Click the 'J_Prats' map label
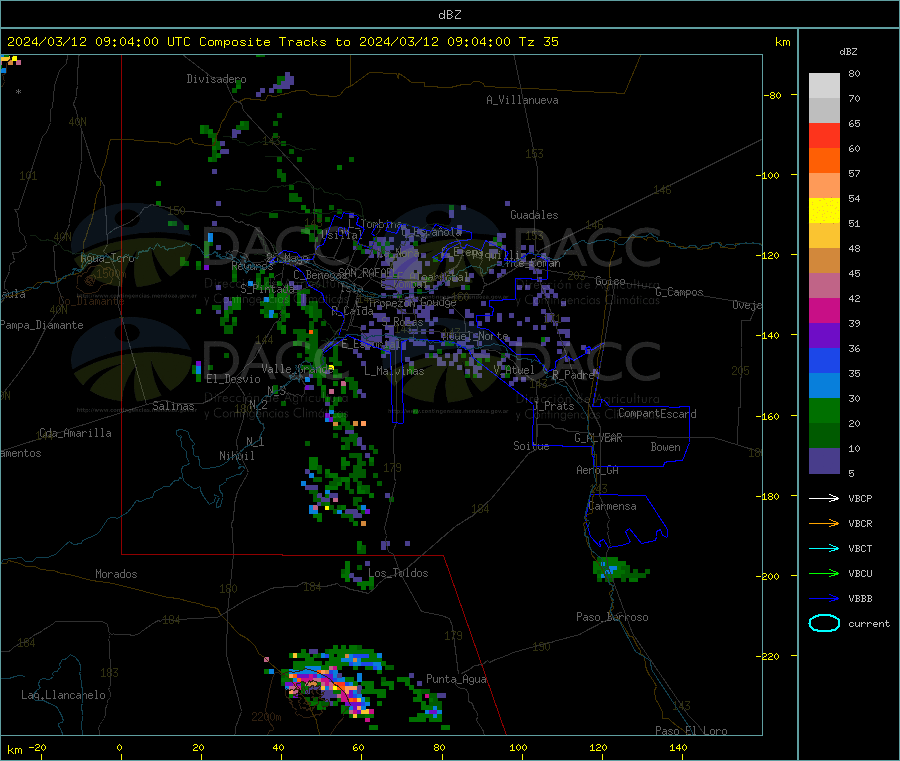This screenshot has height=761, width=900. pos(554,406)
